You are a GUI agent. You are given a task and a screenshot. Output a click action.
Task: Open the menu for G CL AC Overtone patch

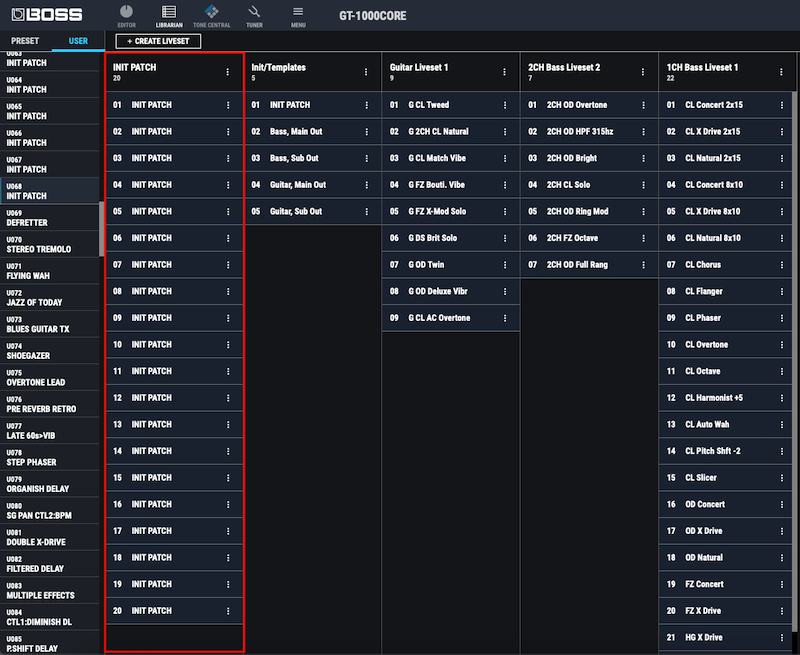click(505, 318)
